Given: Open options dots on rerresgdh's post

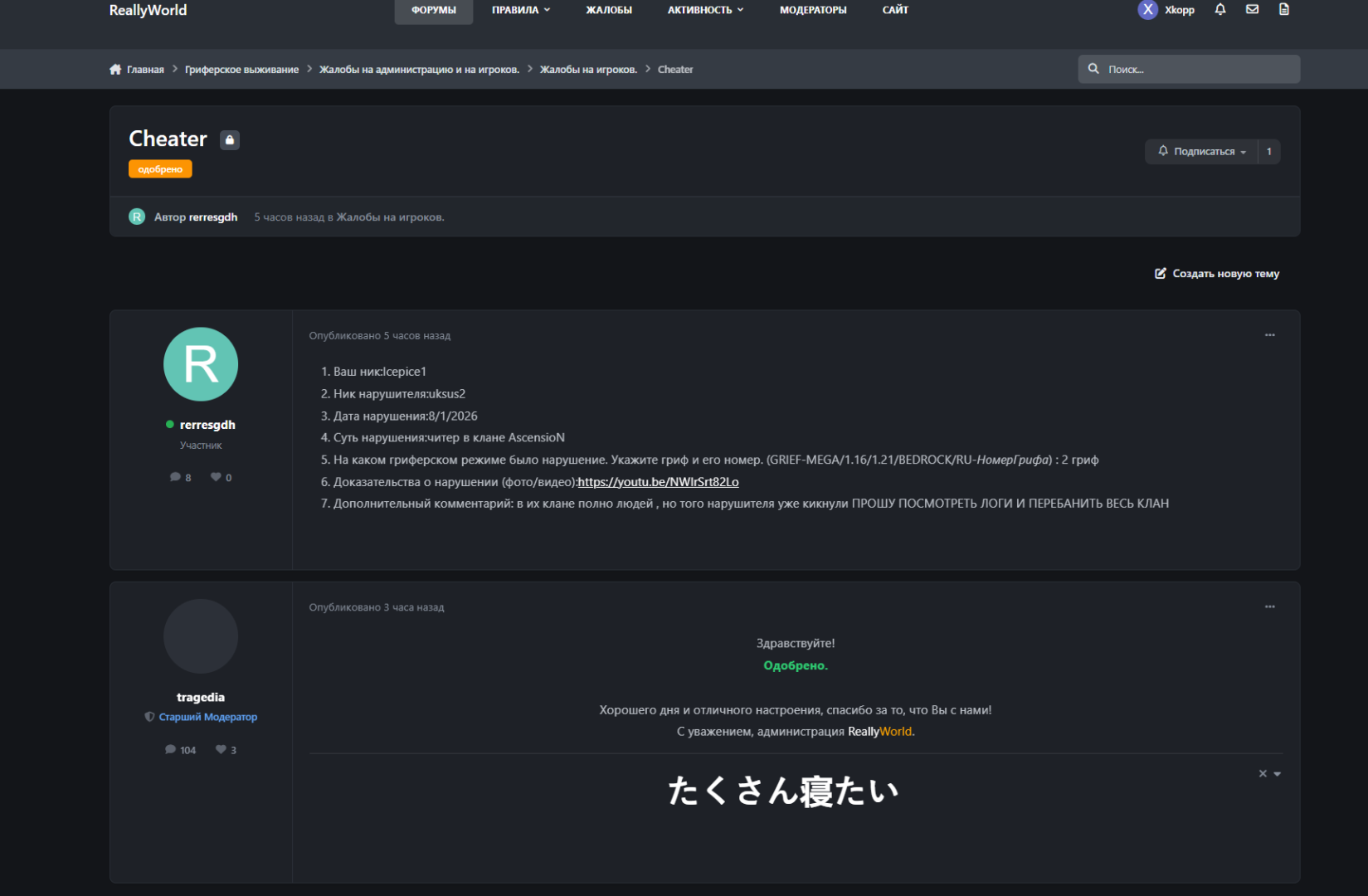Looking at the screenshot, I should (x=1270, y=335).
